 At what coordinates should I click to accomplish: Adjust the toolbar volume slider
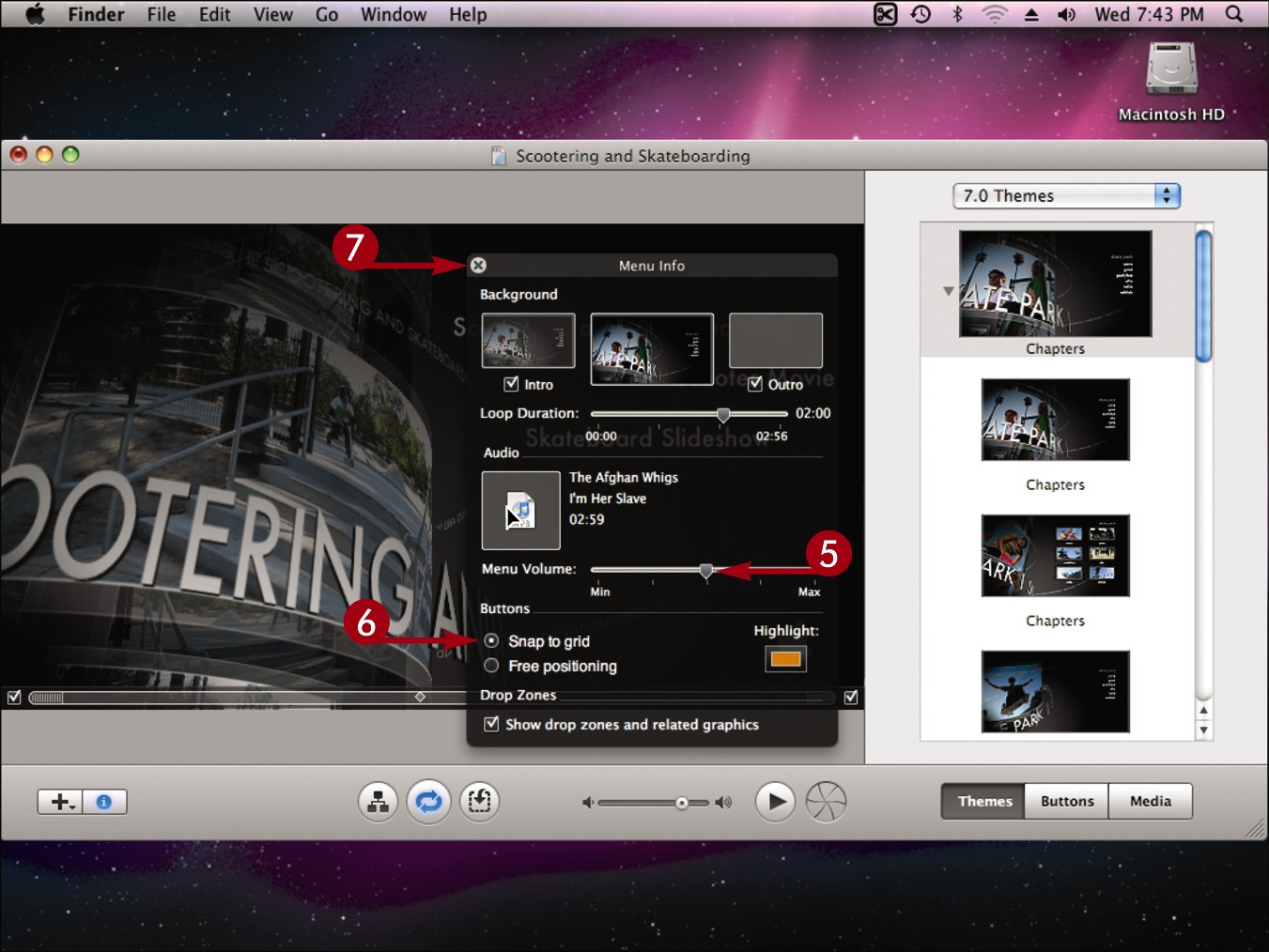pos(654,803)
